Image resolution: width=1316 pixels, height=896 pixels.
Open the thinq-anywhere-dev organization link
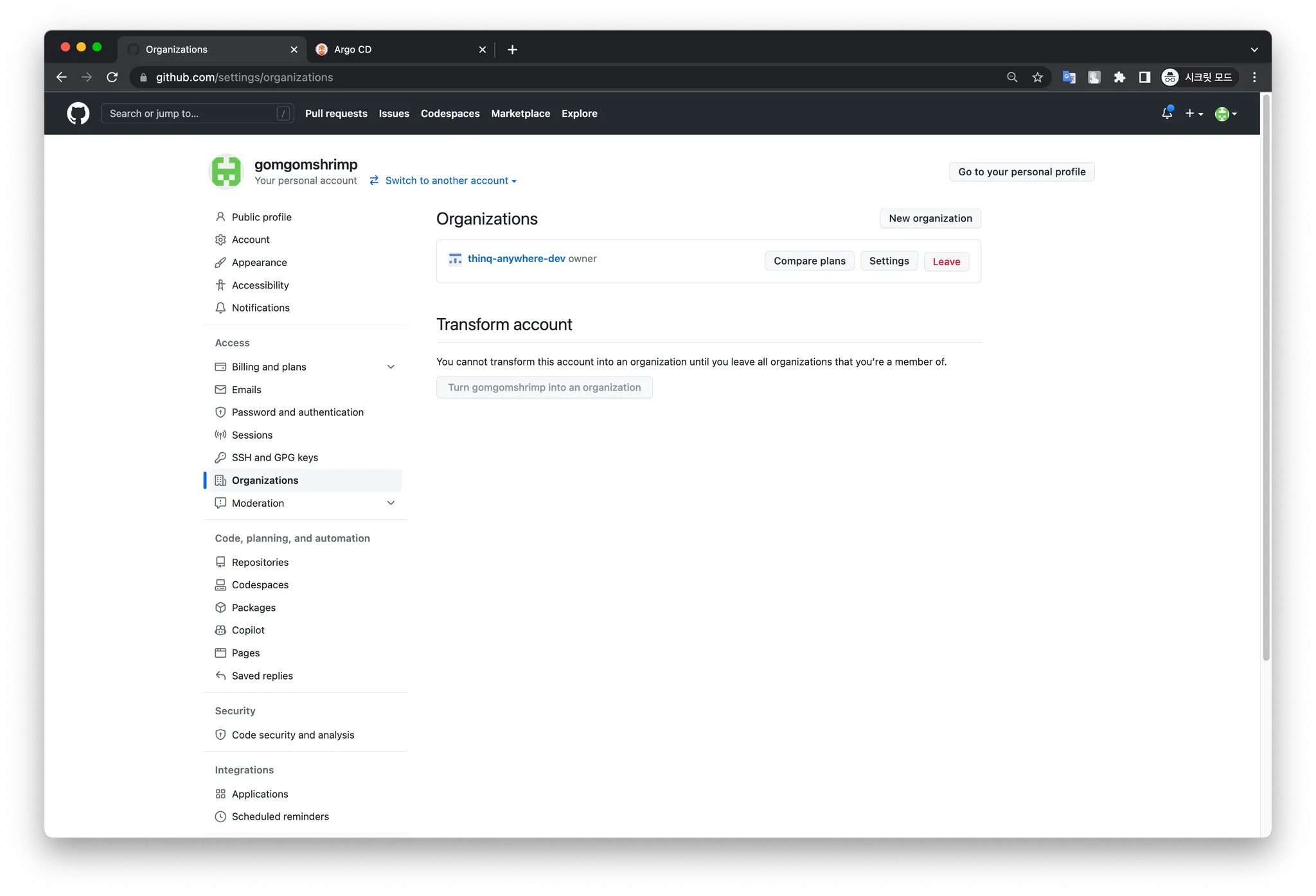(x=516, y=259)
